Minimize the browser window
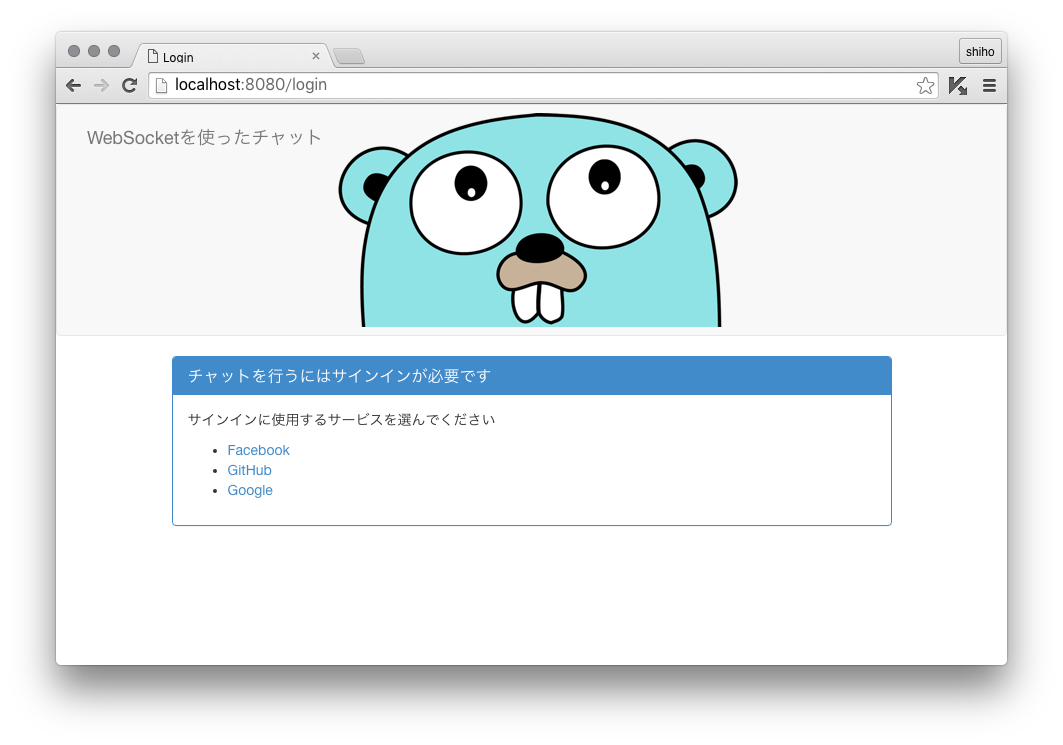 click(94, 51)
